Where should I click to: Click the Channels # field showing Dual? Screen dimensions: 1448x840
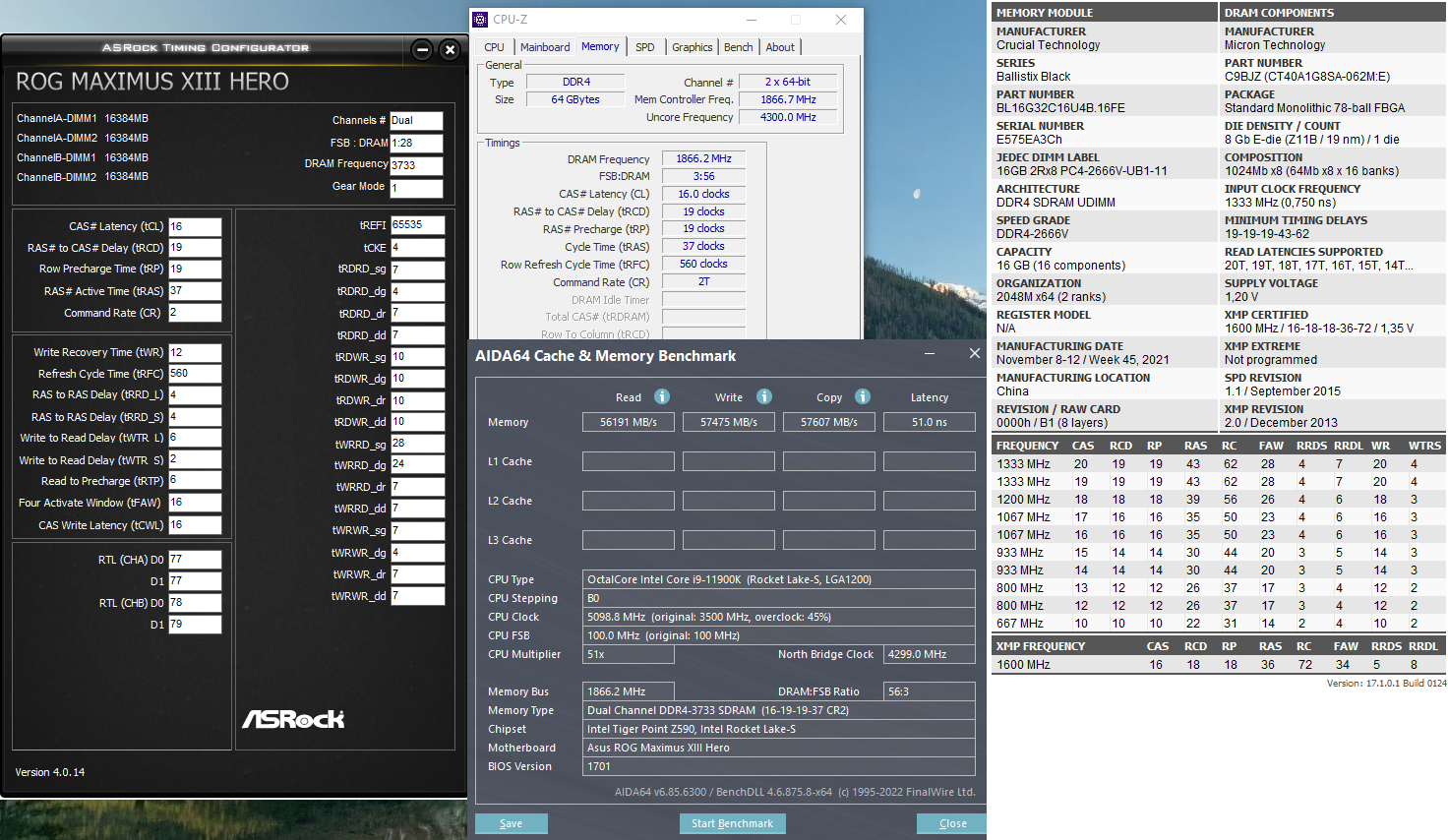pos(416,121)
